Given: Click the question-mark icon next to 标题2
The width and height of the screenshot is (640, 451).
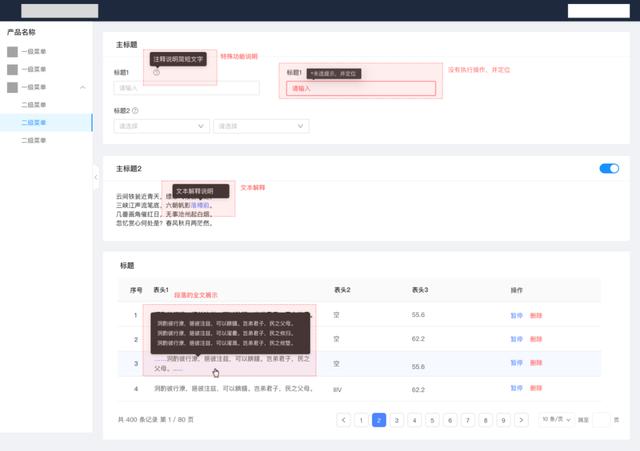Looking at the screenshot, I should point(136,111).
